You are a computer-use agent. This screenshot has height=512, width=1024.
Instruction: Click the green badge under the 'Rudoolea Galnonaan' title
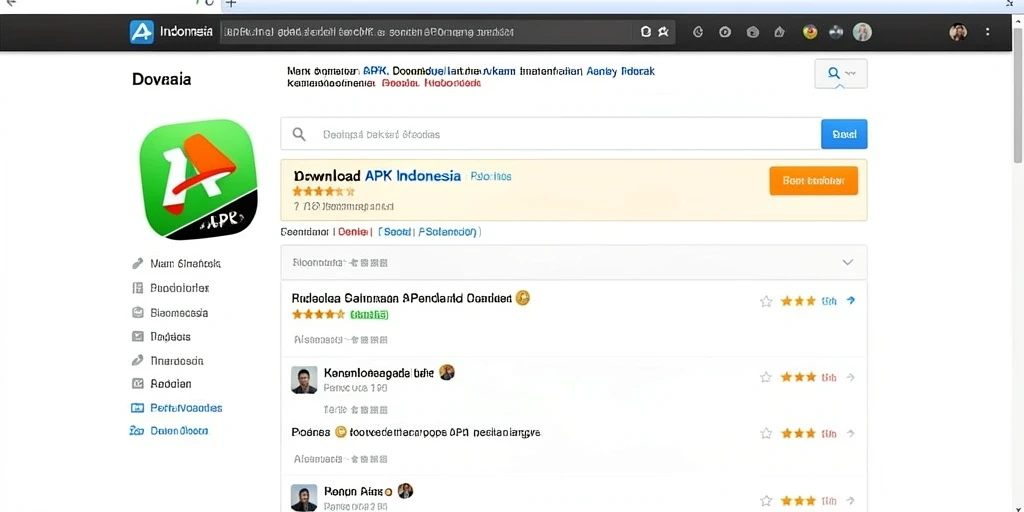370,315
